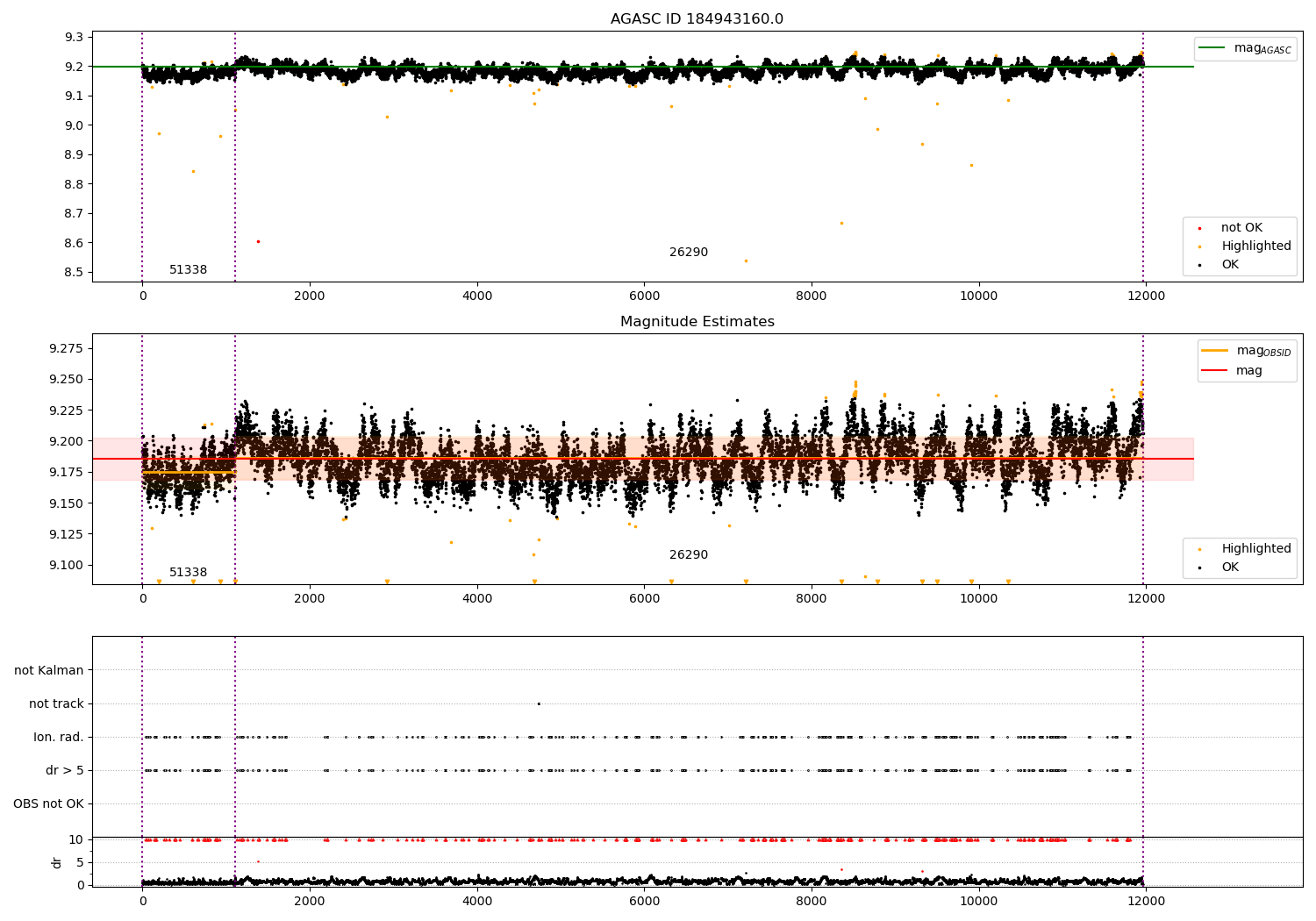The image size is (1316, 921).
Task: Click the "26290" annotation in the top plot
Action: [689, 253]
